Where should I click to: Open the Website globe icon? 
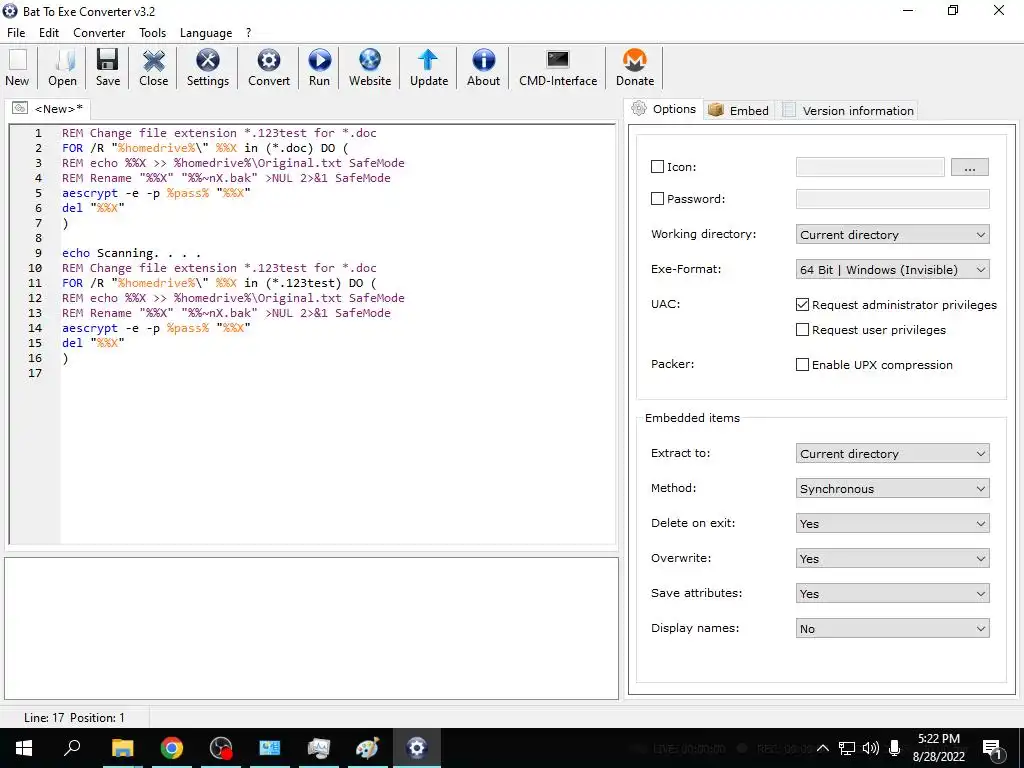coord(370,68)
